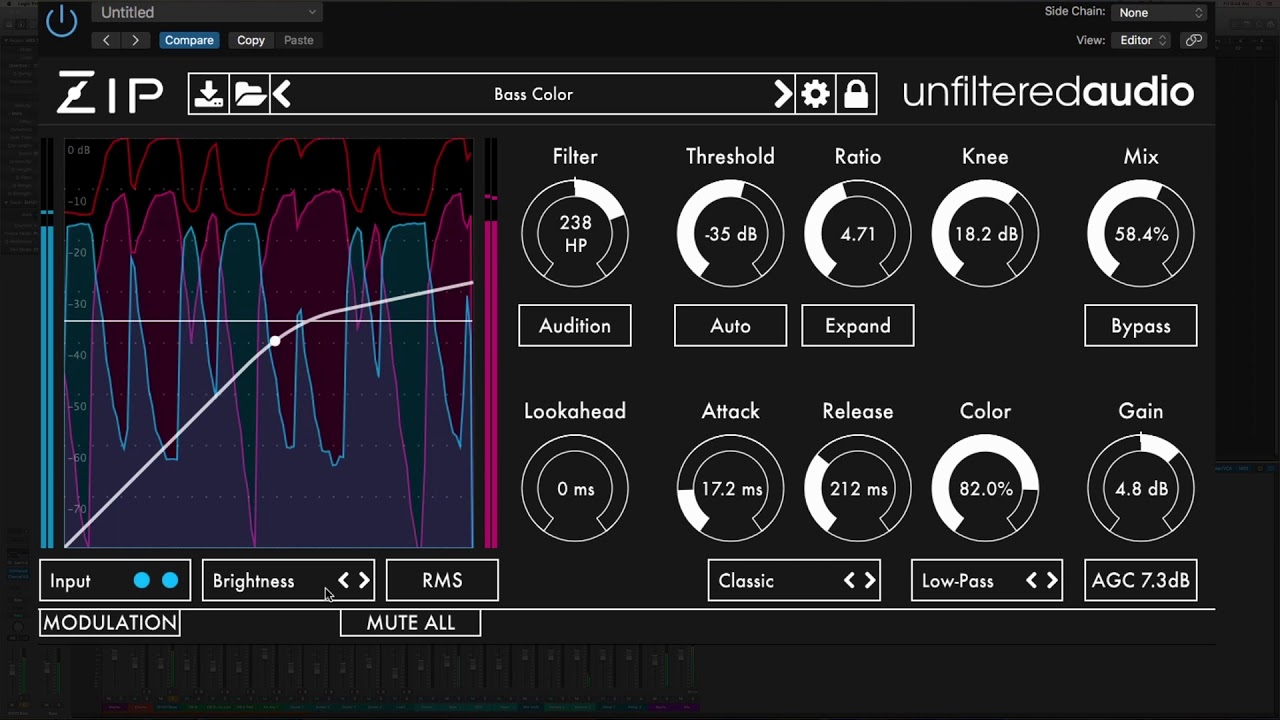This screenshot has width=1280, height=720.
Task: Select previous mode left of Brightness arrows
Action: pyautogui.click(x=343, y=581)
